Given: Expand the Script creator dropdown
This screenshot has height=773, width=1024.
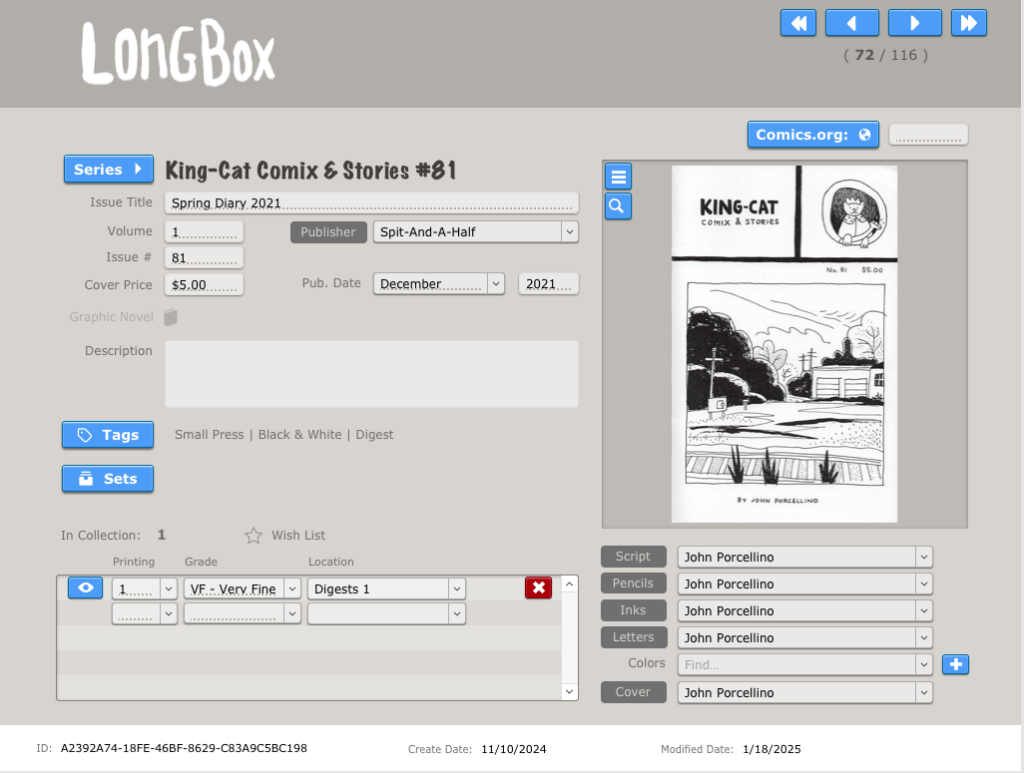Looking at the screenshot, I should [x=923, y=557].
